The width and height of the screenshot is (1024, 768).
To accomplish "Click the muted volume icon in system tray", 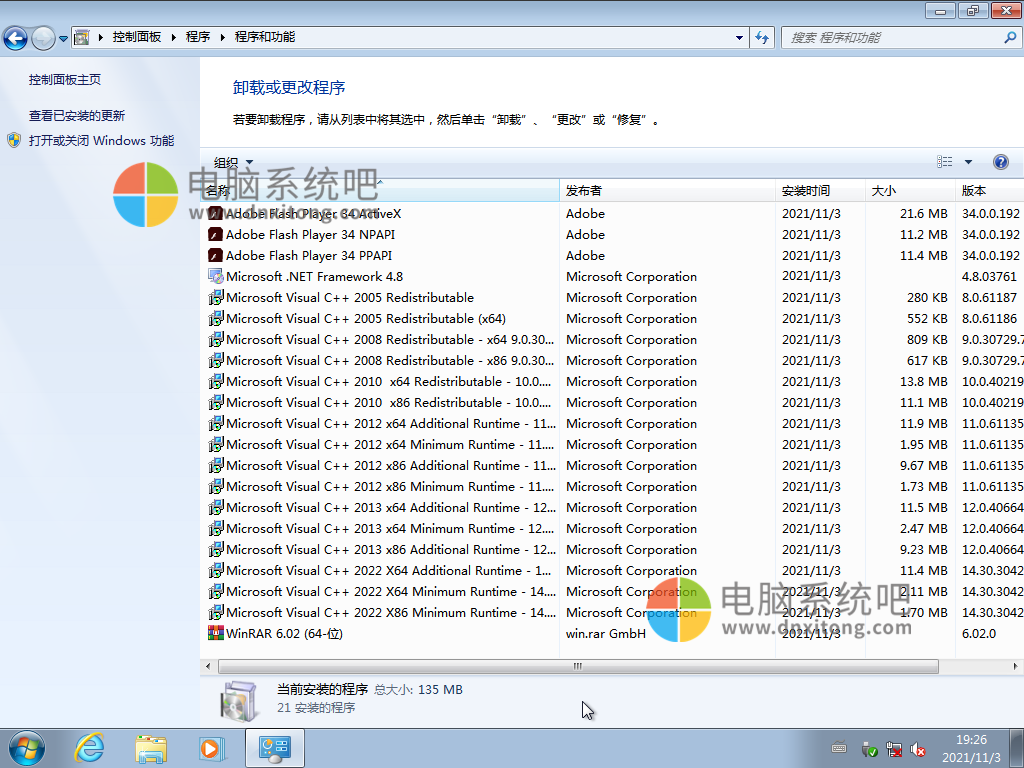I will (x=919, y=749).
